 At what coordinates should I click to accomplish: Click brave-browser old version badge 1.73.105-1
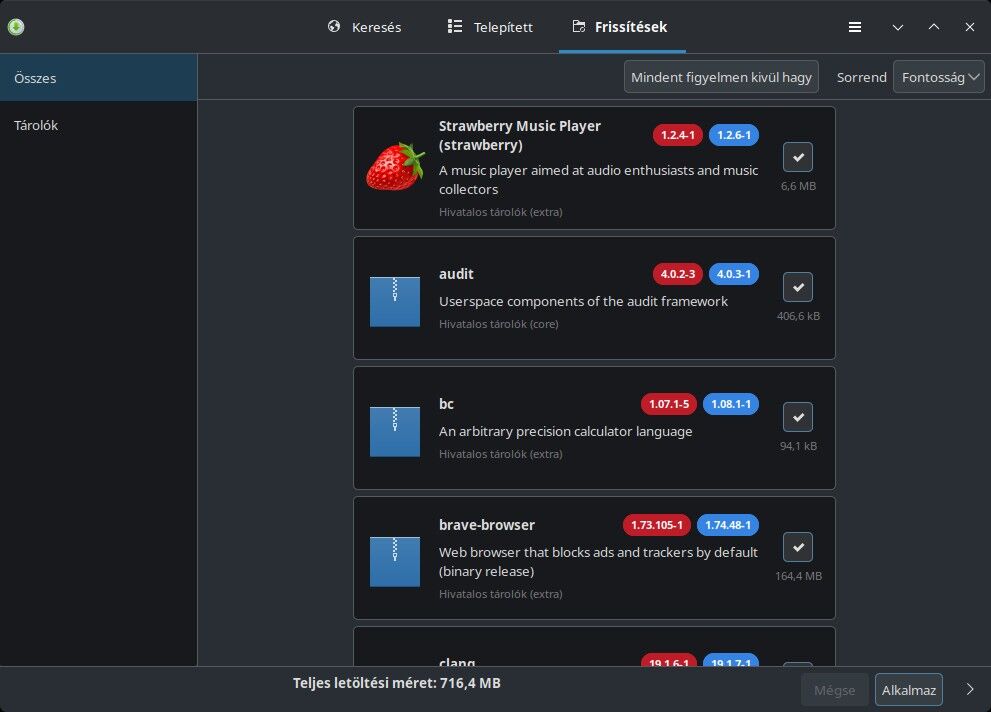657,525
